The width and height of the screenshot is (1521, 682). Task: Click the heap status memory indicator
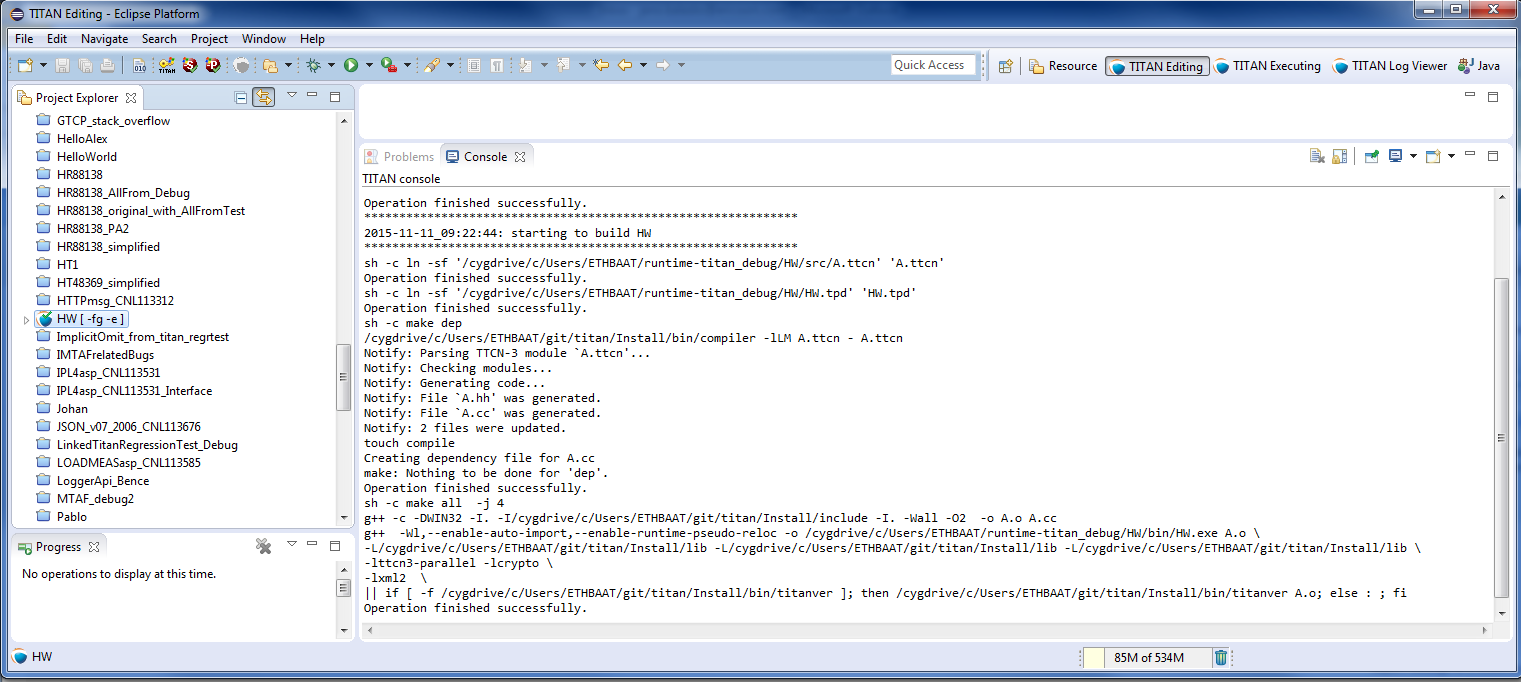tap(1146, 657)
